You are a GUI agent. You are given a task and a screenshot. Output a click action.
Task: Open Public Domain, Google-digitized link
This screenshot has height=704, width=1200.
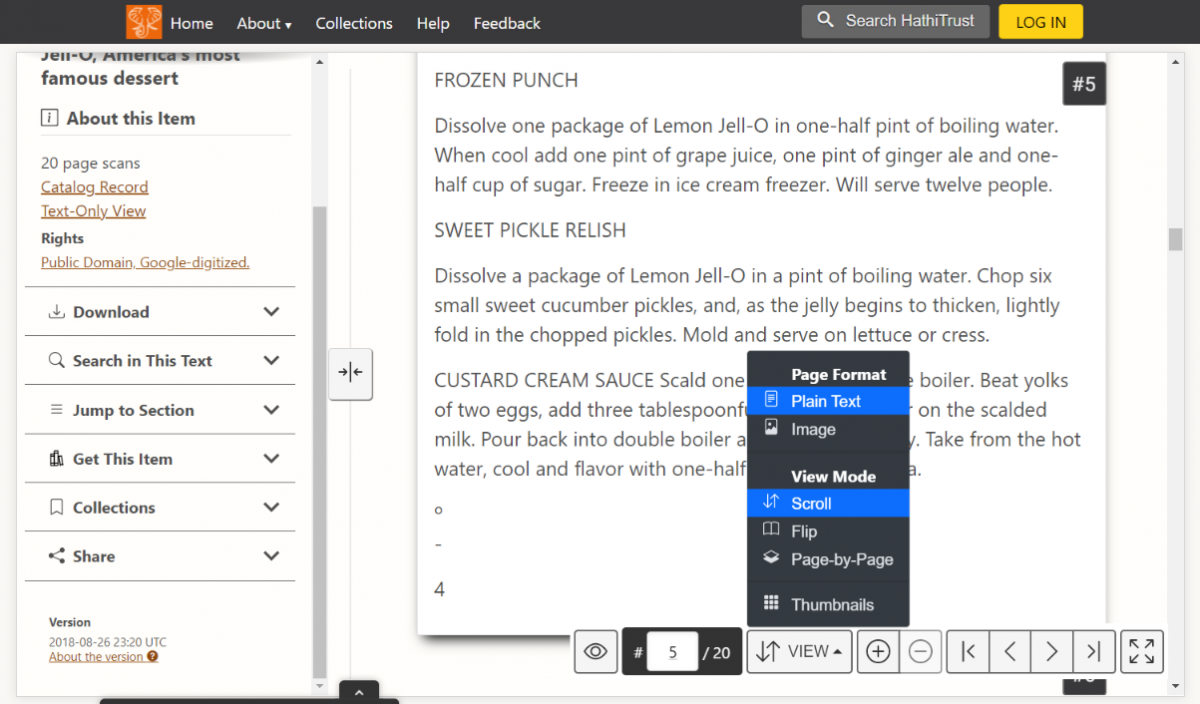click(145, 262)
